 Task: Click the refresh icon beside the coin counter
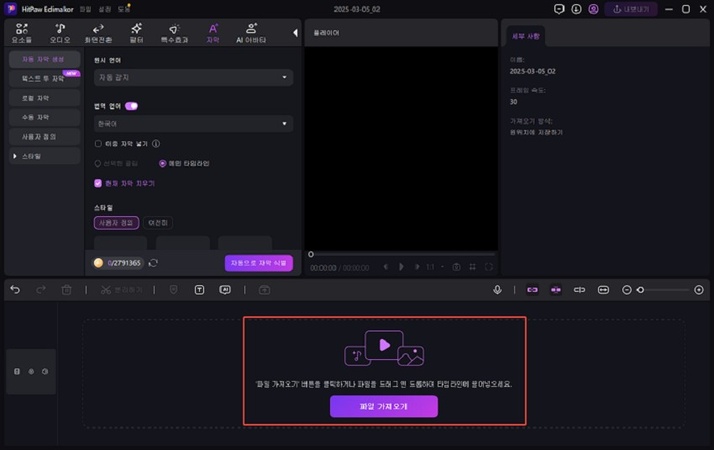coord(153,263)
